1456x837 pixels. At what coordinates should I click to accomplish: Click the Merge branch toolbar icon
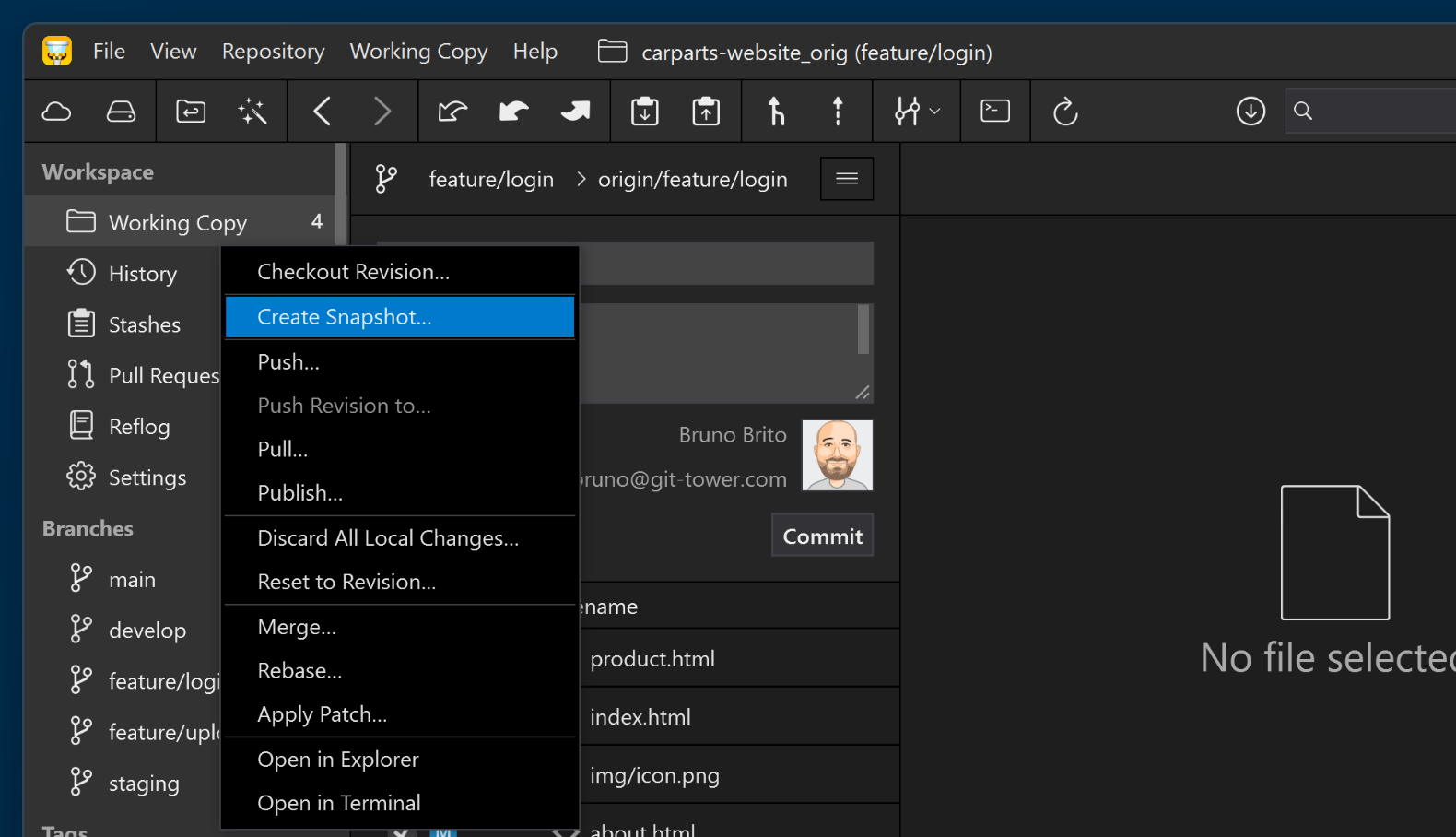[x=776, y=112]
